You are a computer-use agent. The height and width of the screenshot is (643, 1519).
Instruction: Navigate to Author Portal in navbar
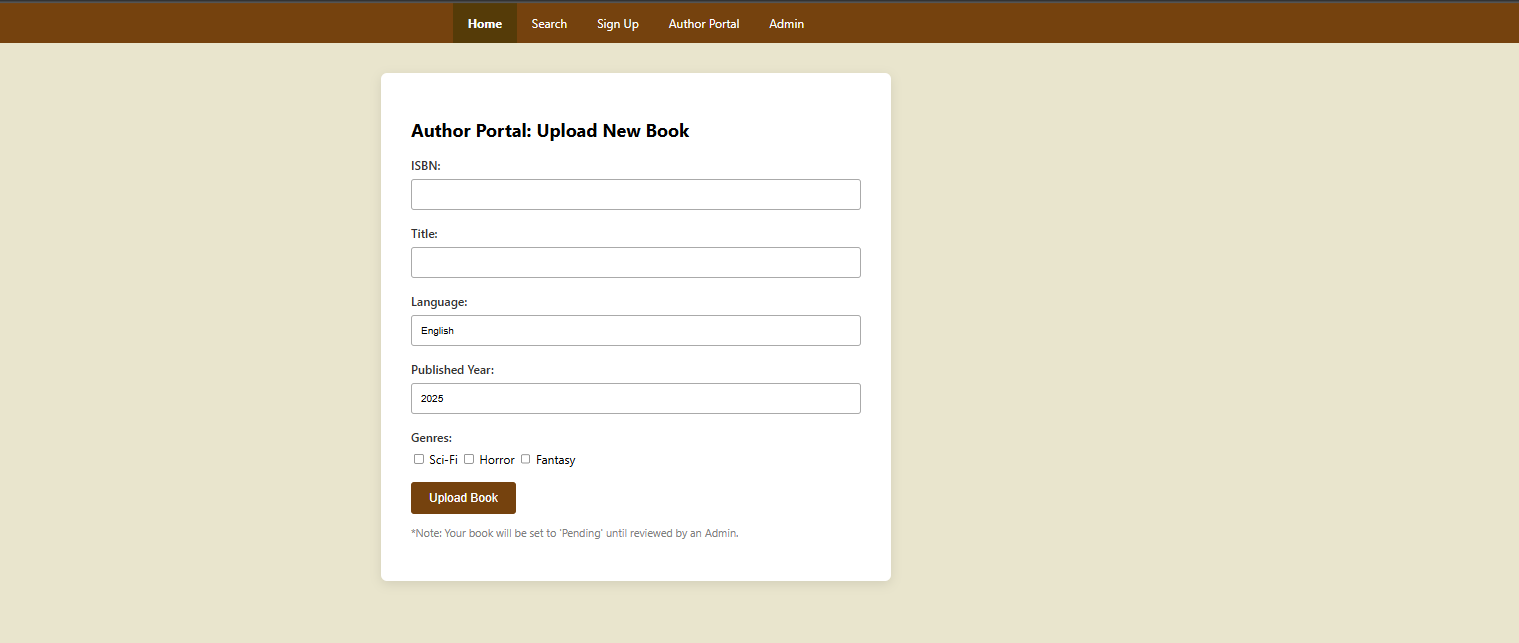tap(704, 24)
